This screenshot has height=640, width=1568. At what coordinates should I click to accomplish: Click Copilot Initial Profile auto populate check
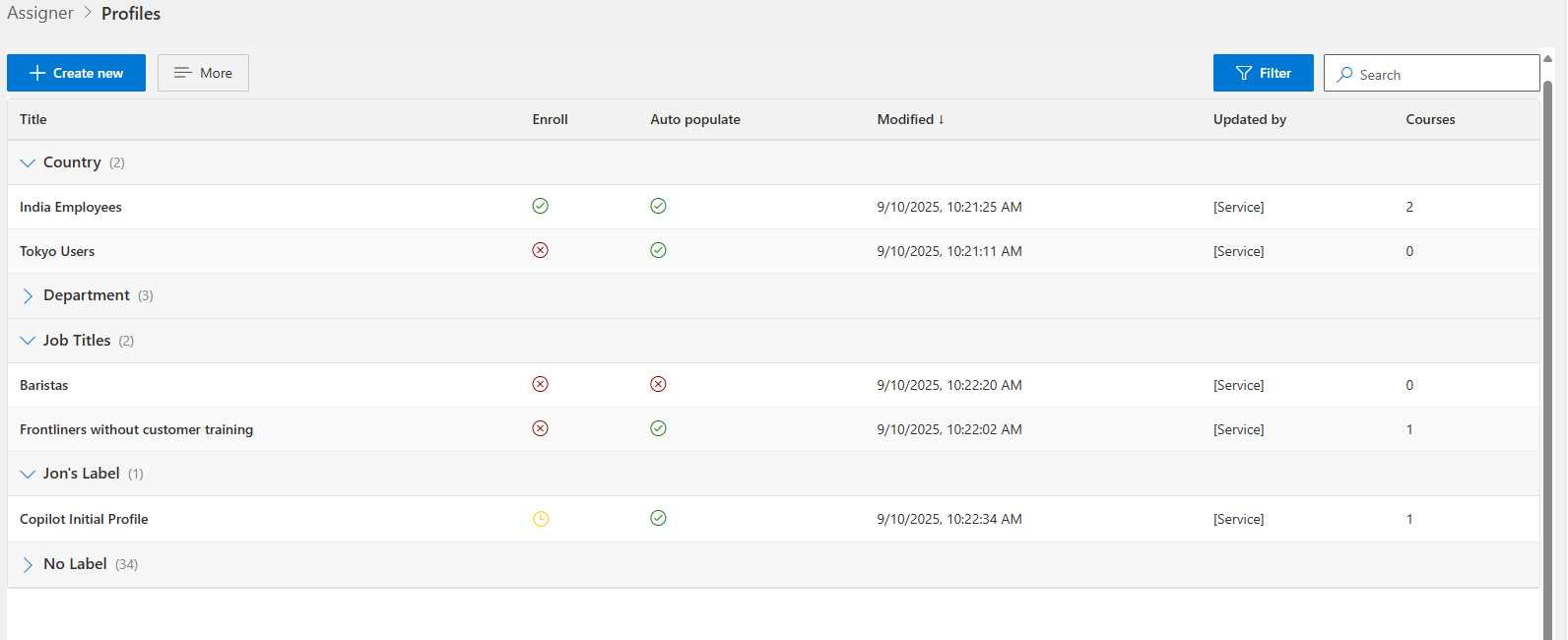tap(658, 518)
